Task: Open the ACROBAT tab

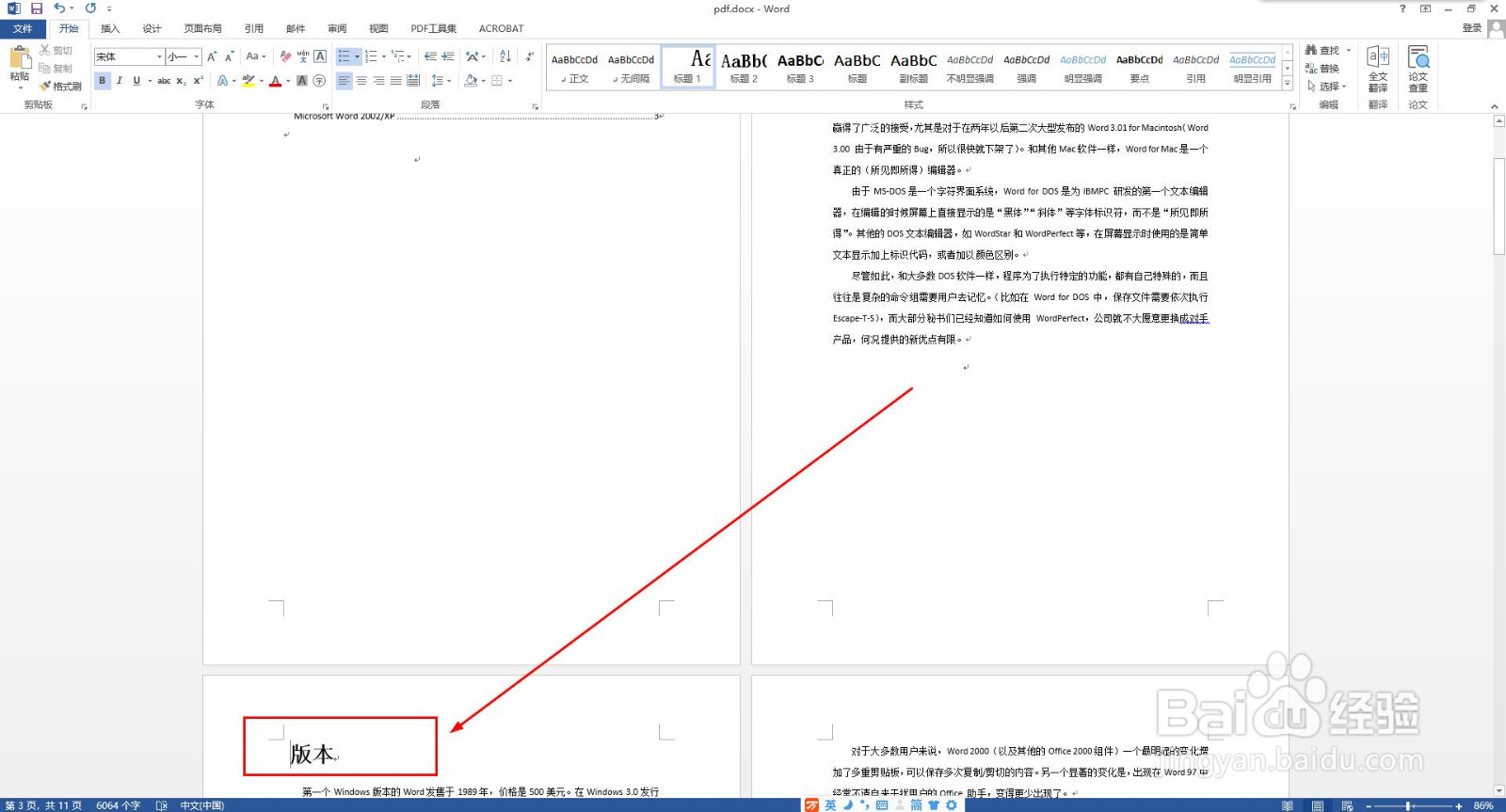Action: click(x=501, y=28)
